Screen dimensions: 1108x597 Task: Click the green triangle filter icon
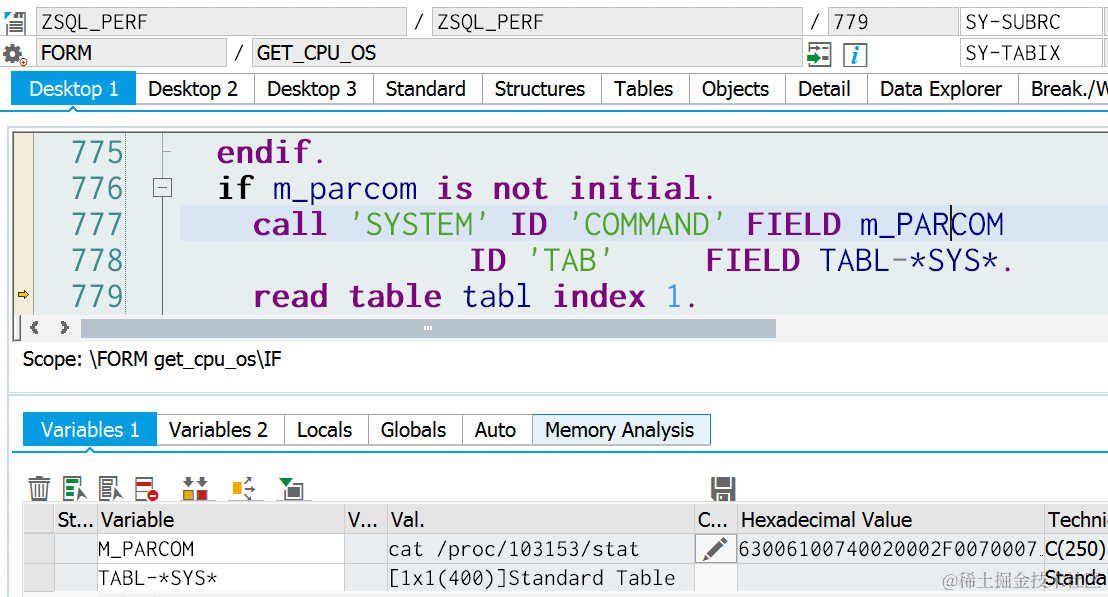[x=291, y=488]
